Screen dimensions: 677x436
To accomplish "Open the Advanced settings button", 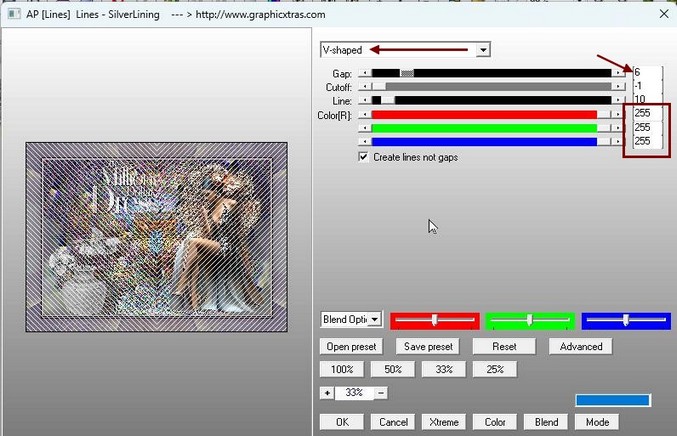I will [580, 346].
